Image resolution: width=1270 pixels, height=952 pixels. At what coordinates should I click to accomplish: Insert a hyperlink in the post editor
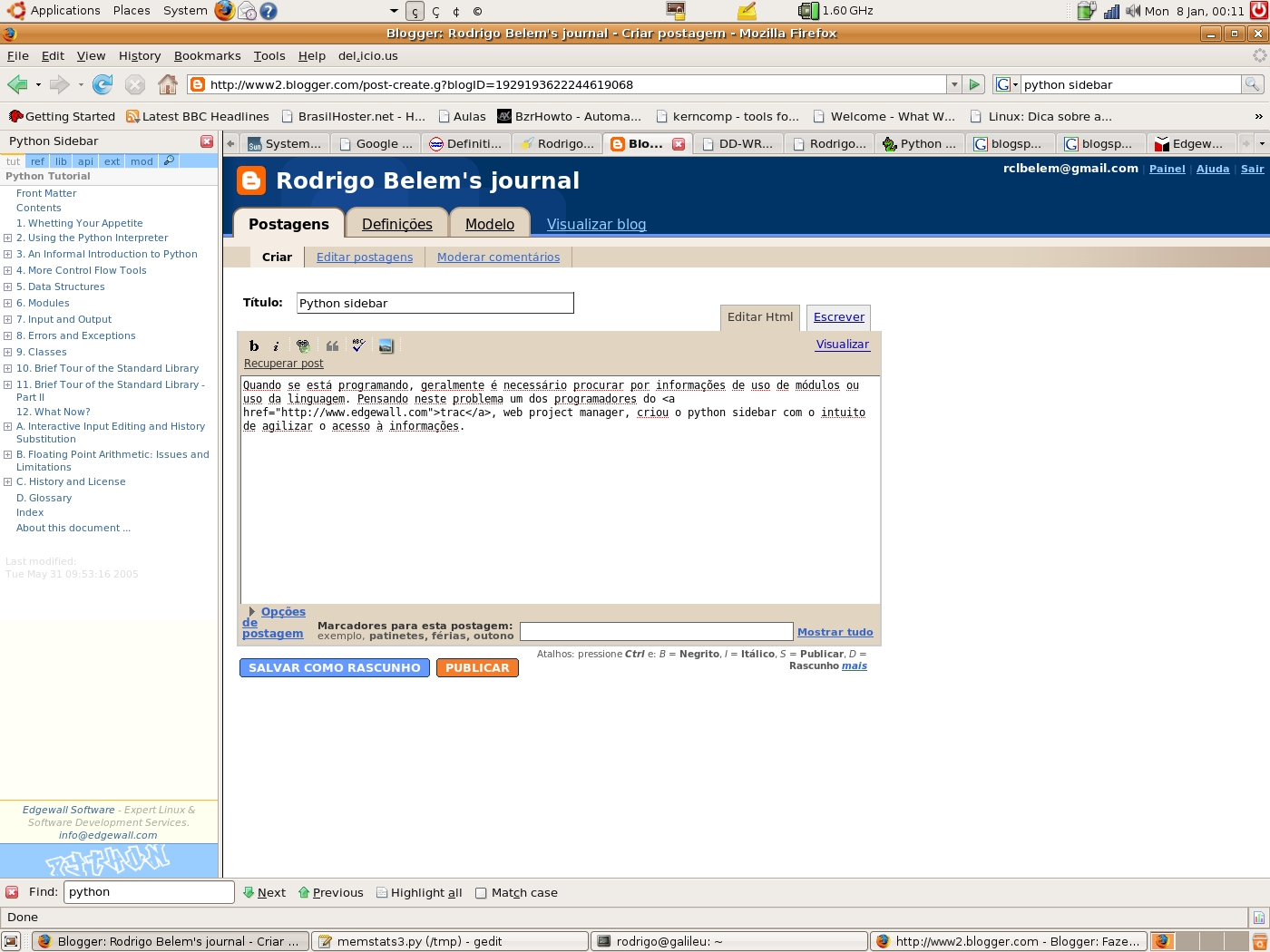click(303, 345)
